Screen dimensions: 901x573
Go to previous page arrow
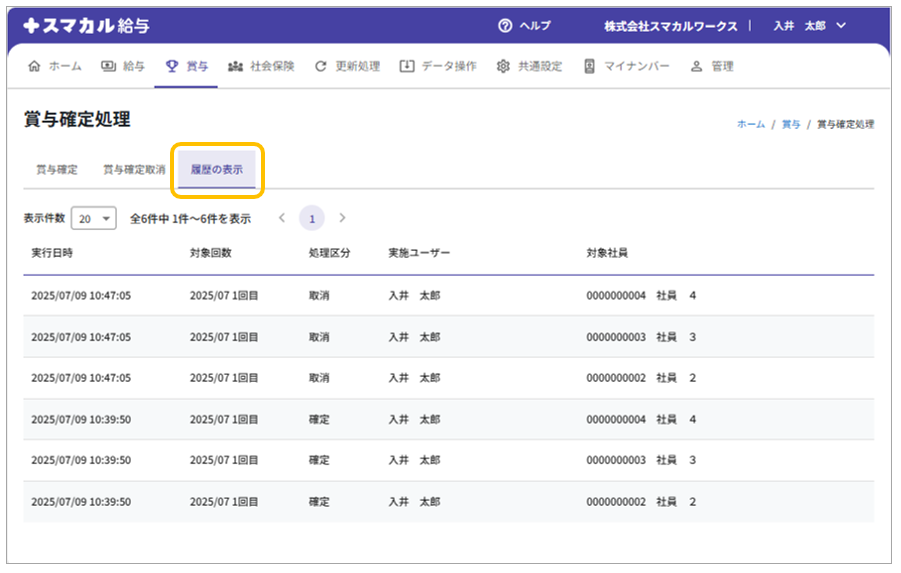click(282, 218)
